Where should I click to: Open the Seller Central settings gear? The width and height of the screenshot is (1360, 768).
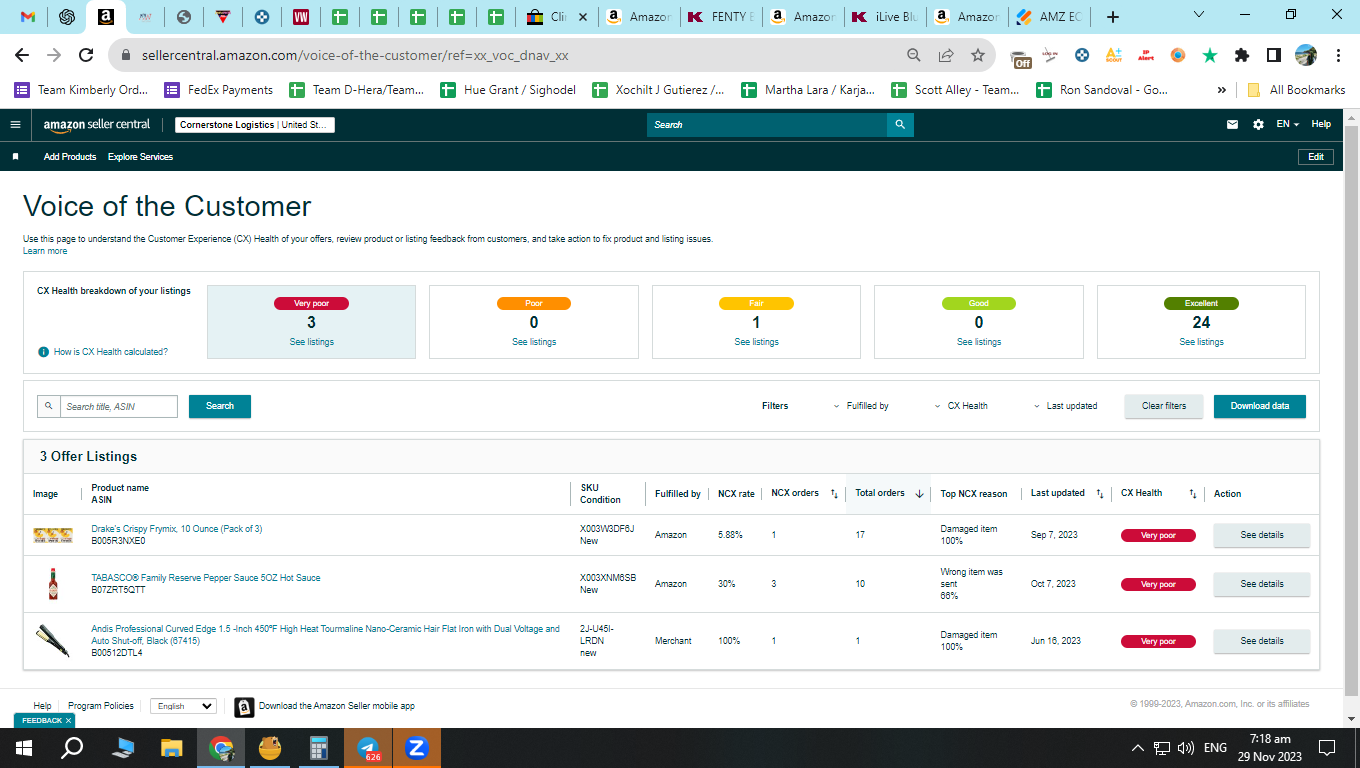[1258, 125]
